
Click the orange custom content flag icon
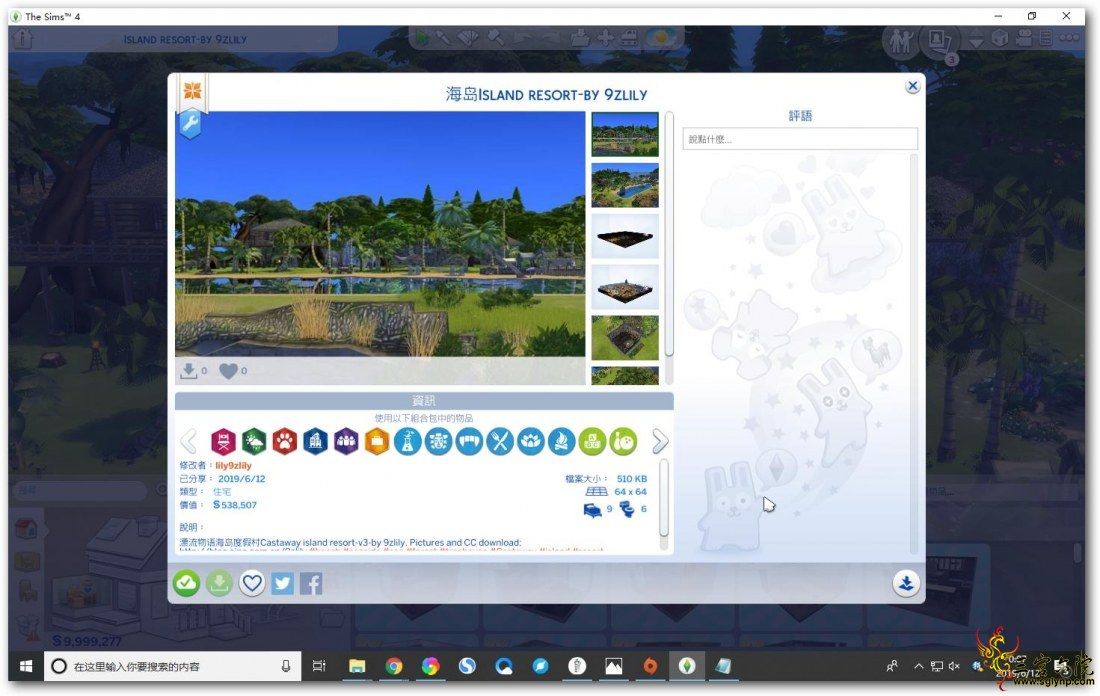click(x=192, y=90)
